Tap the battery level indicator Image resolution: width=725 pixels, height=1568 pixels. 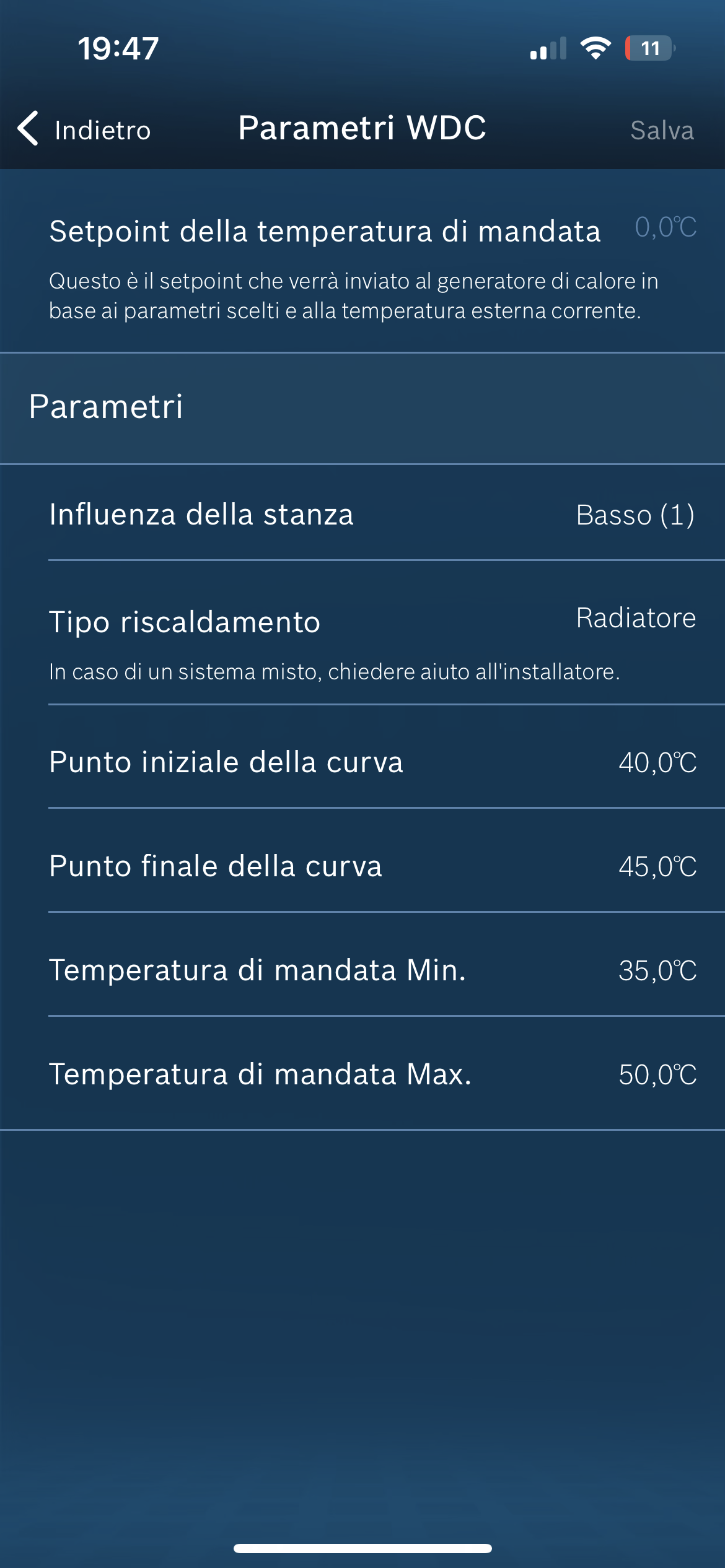649,48
